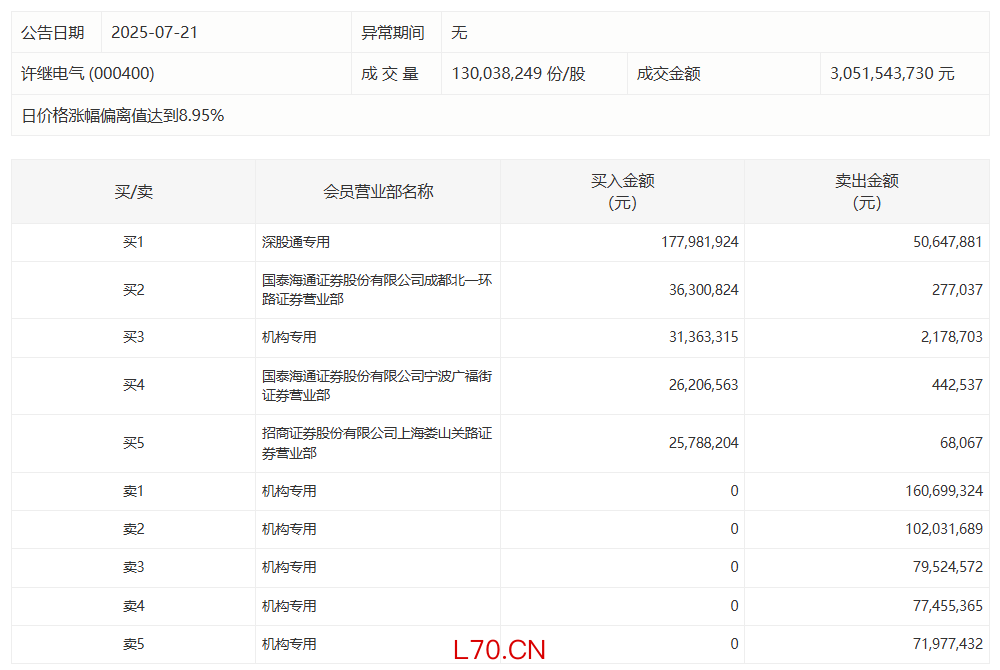Click the L70.CN watermark link

point(499,650)
